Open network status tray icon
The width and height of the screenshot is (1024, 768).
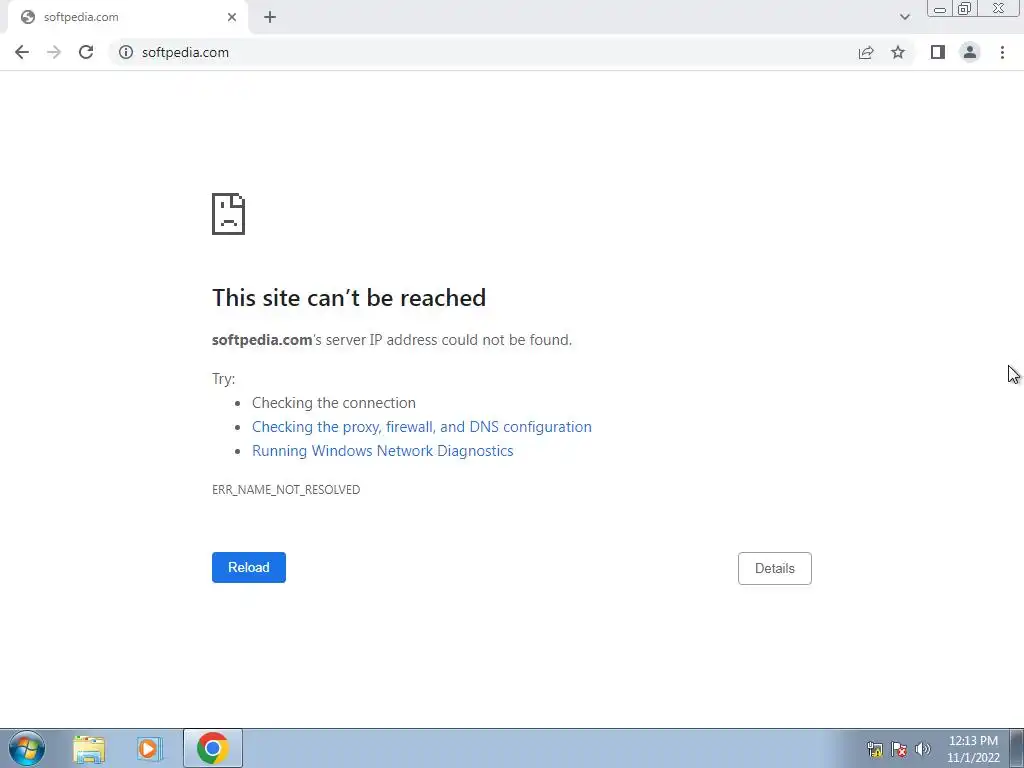(x=874, y=749)
